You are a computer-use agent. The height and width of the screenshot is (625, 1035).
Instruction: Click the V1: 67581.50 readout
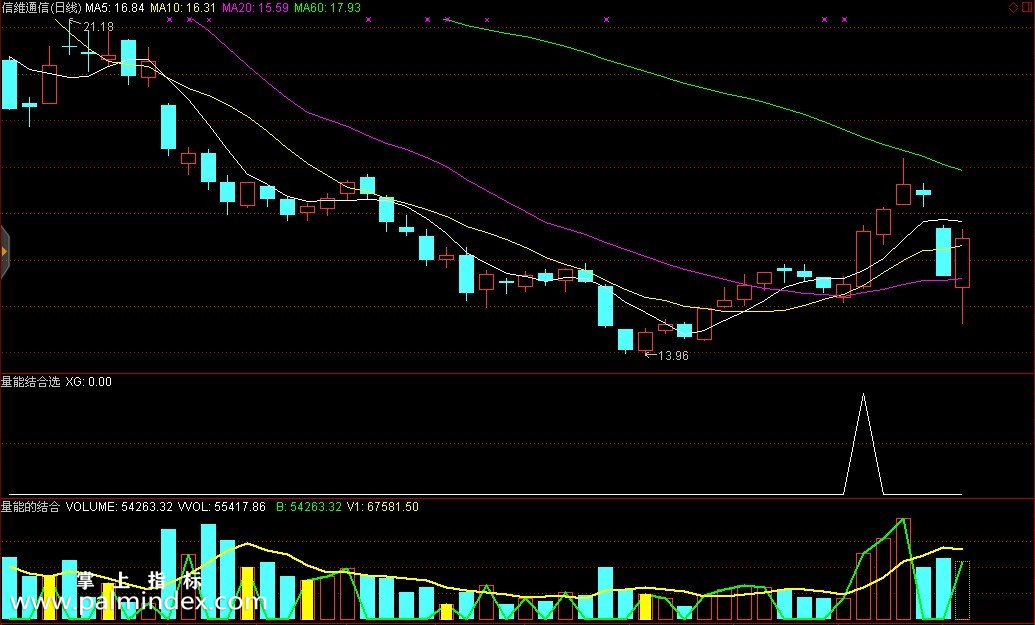point(383,507)
